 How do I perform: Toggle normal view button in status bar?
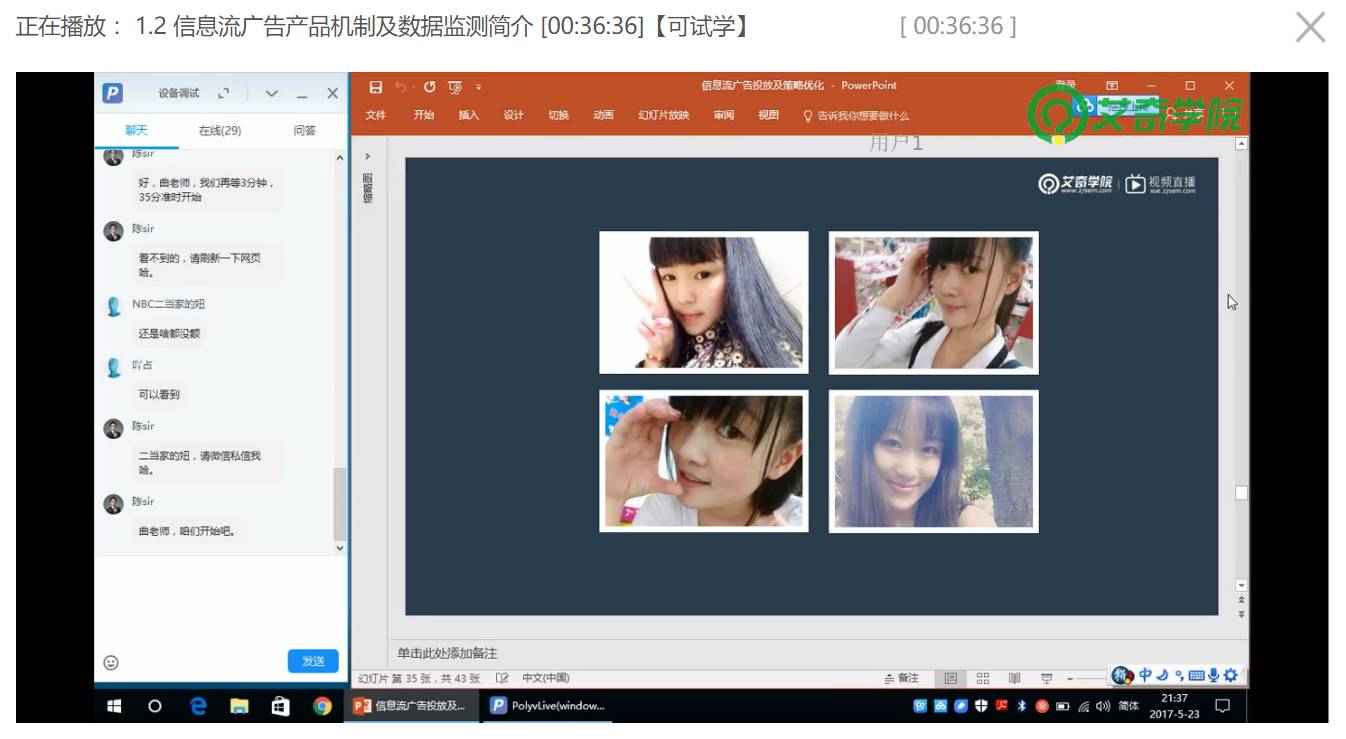point(951,678)
